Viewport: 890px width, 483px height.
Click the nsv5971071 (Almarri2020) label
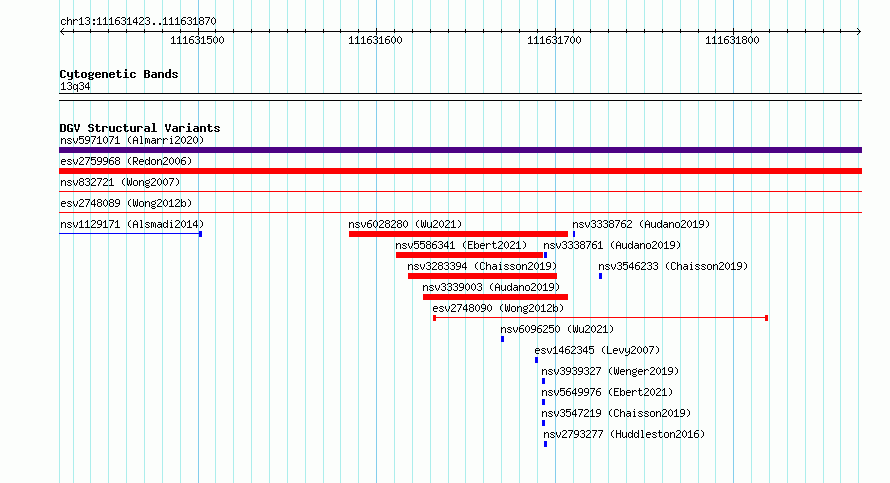[x=132, y=140]
